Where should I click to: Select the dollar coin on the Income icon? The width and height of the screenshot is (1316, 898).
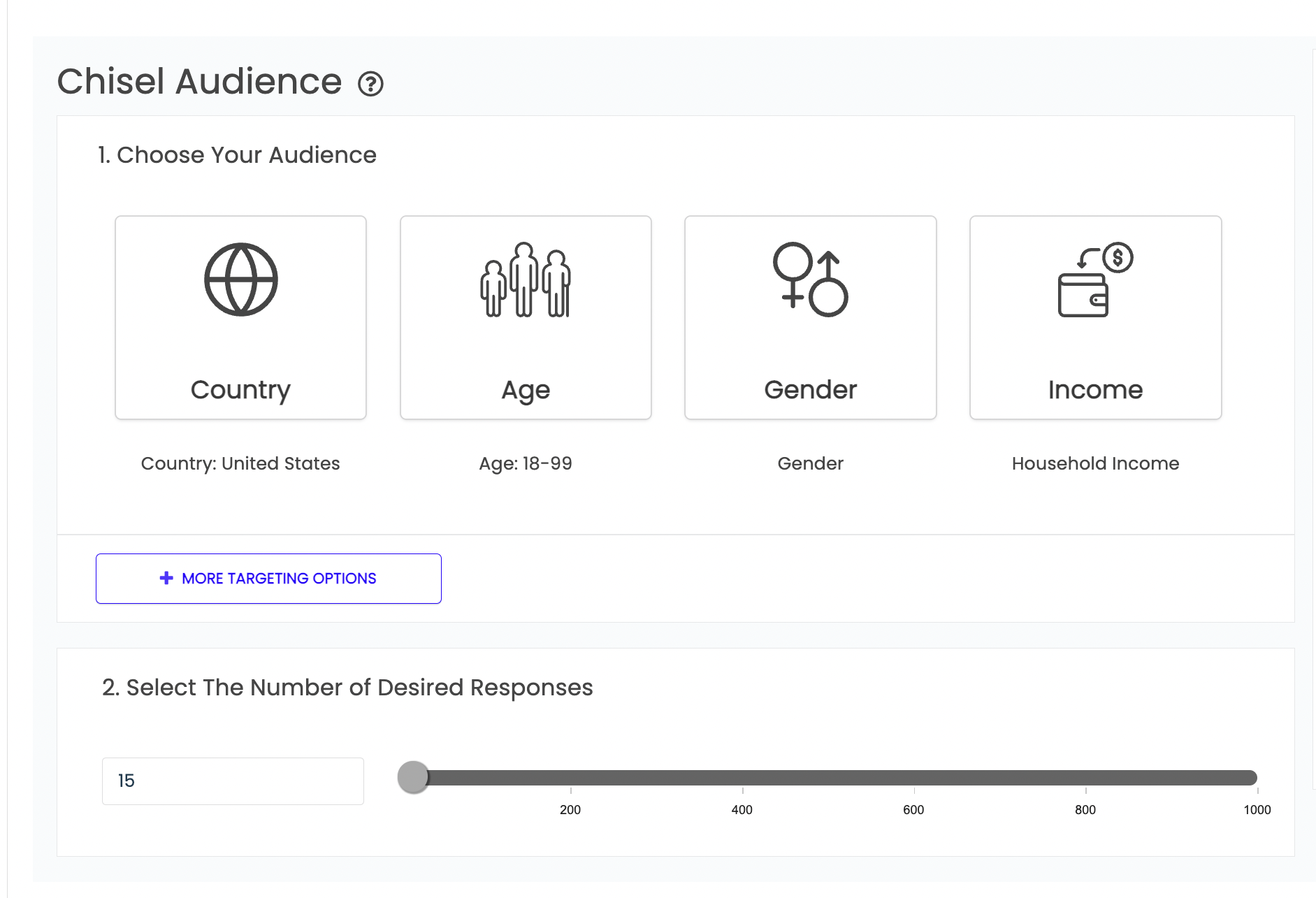click(x=1116, y=258)
